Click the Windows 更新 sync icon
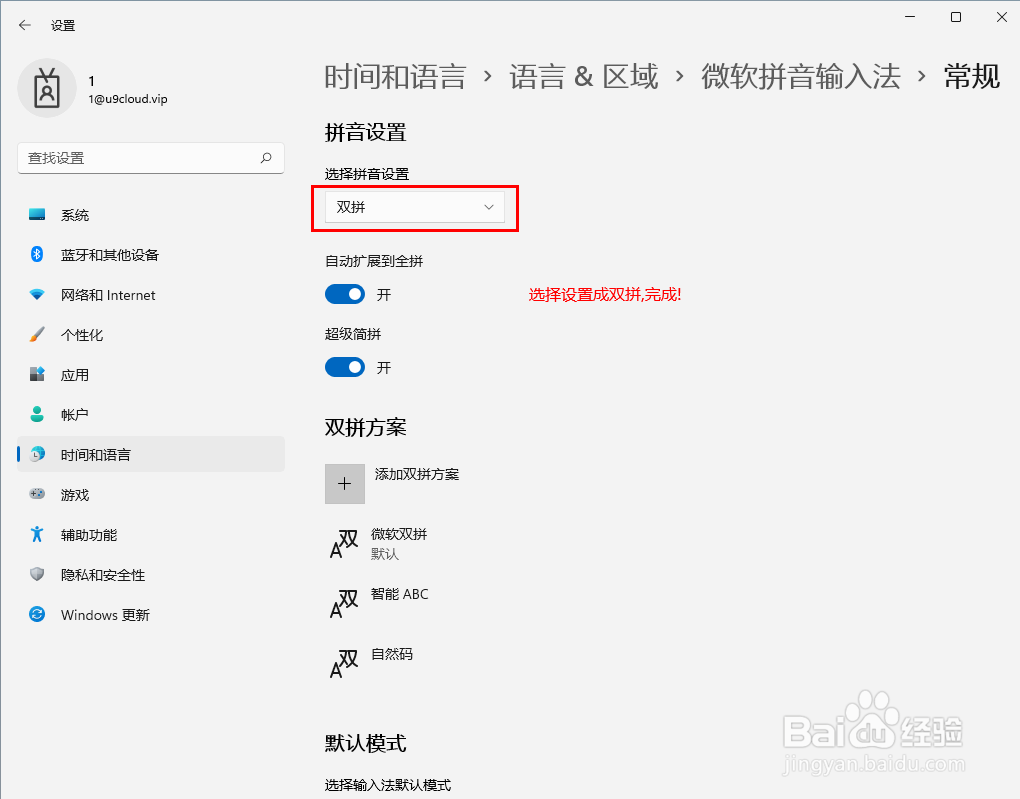 tap(37, 614)
